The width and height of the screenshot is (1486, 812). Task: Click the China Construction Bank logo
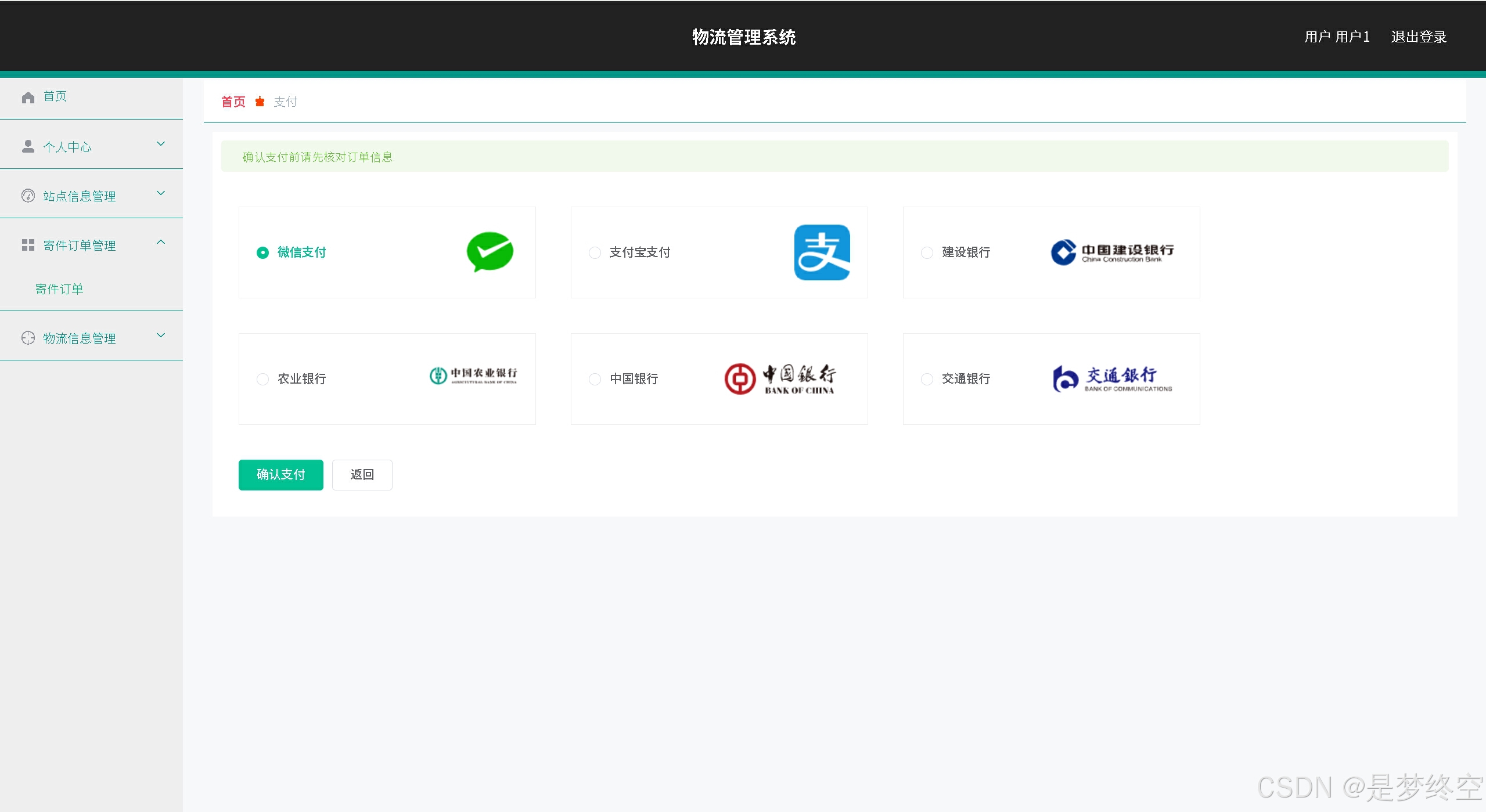(x=1112, y=252)
